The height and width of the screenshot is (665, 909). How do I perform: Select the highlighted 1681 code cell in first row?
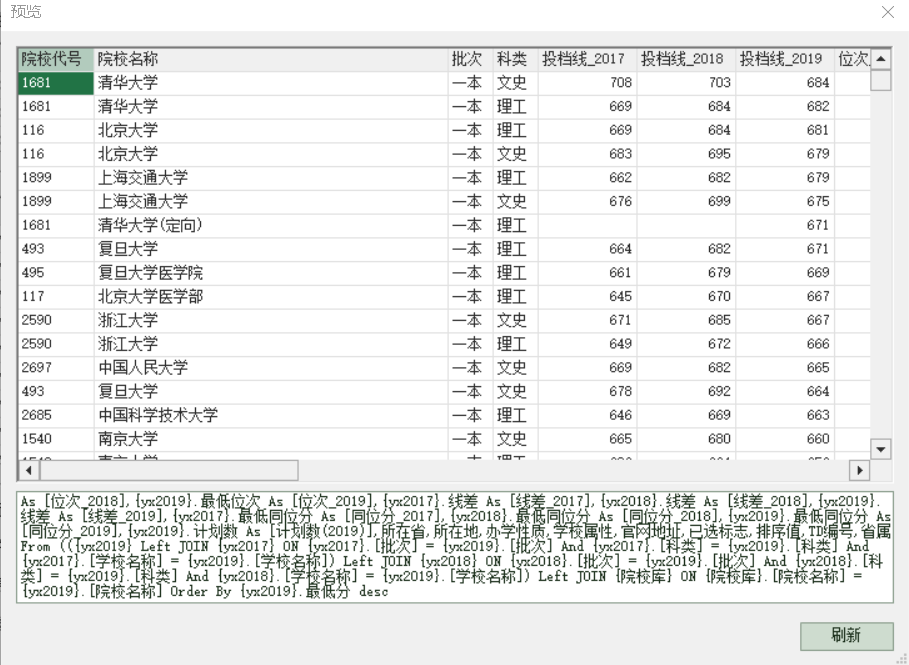(55, 83)
